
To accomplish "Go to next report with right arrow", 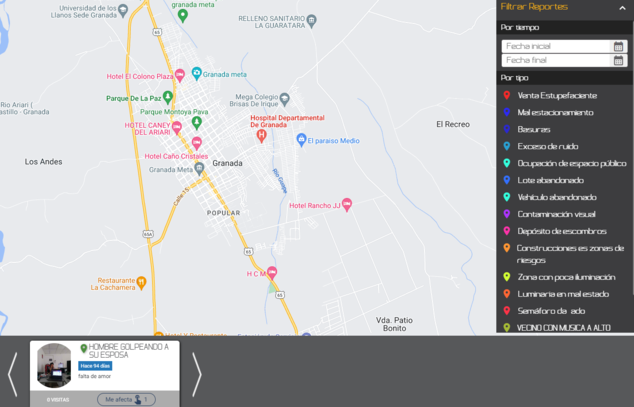I will point(197,374).
